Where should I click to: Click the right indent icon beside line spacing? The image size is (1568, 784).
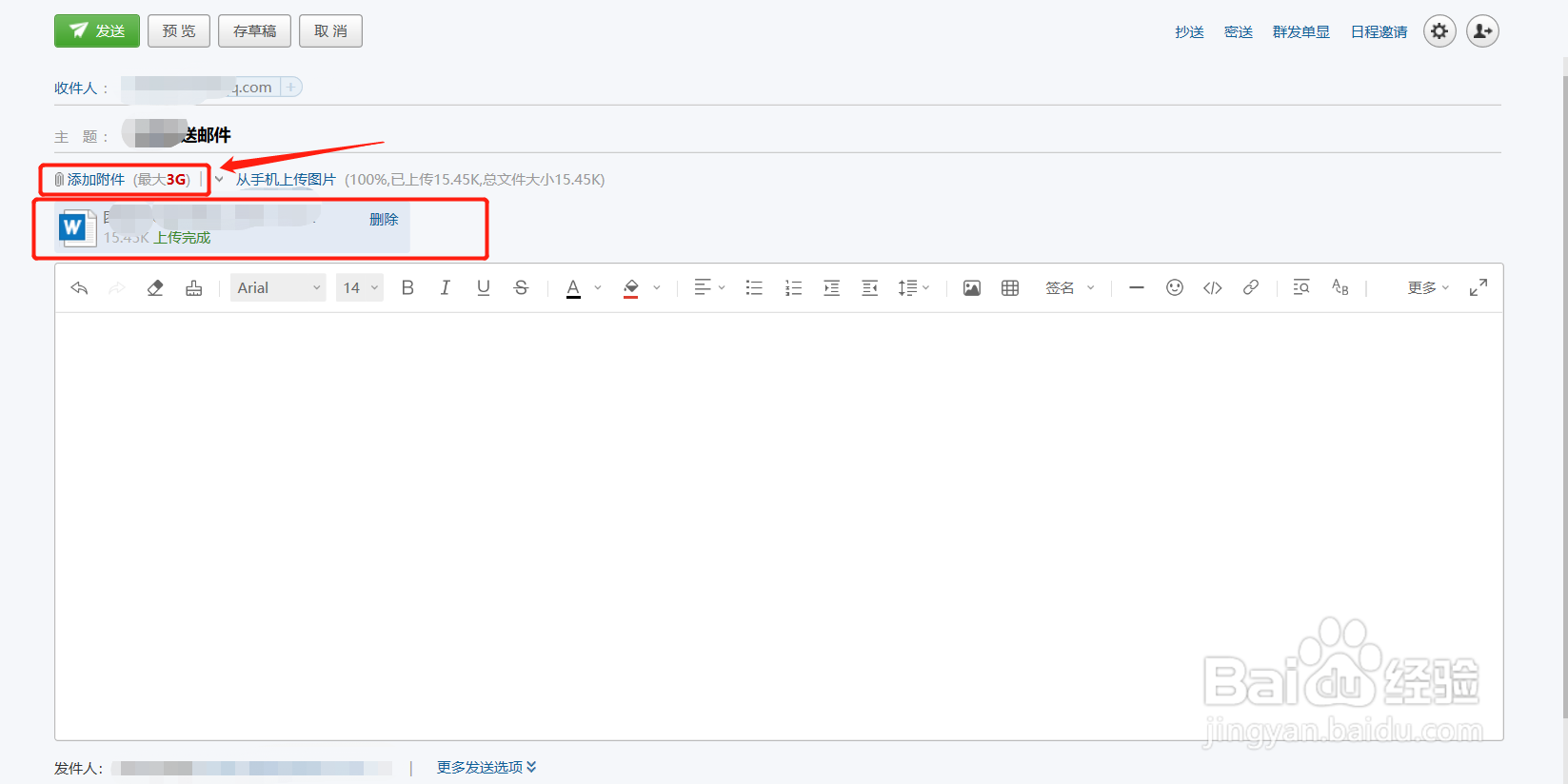pos(869,287)
